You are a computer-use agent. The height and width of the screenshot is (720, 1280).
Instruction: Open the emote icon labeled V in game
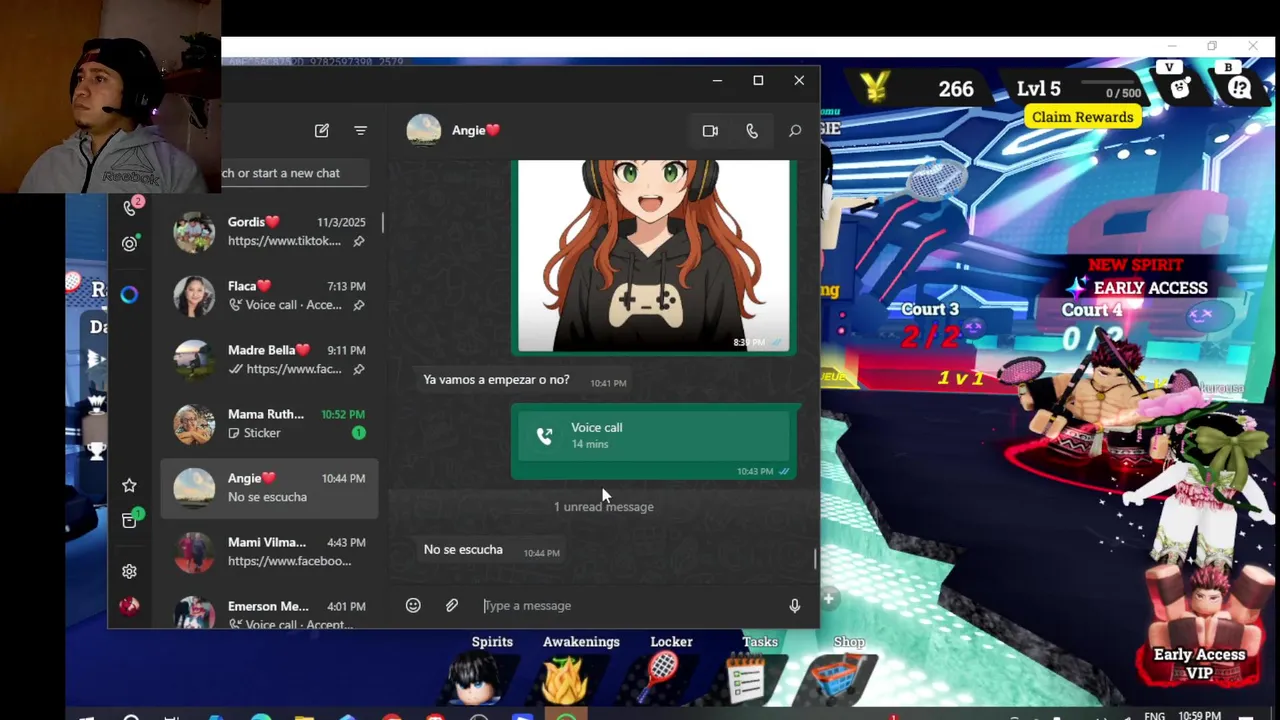coord(1180,88)
